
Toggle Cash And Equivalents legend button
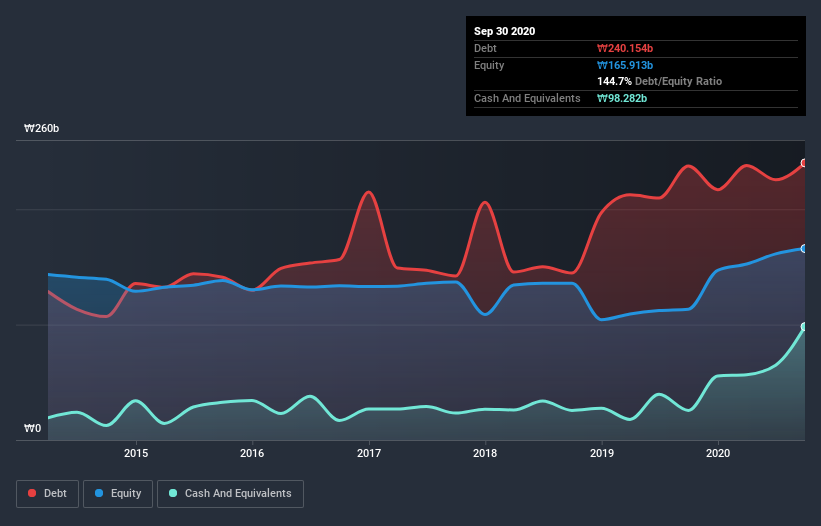(230, 494)
